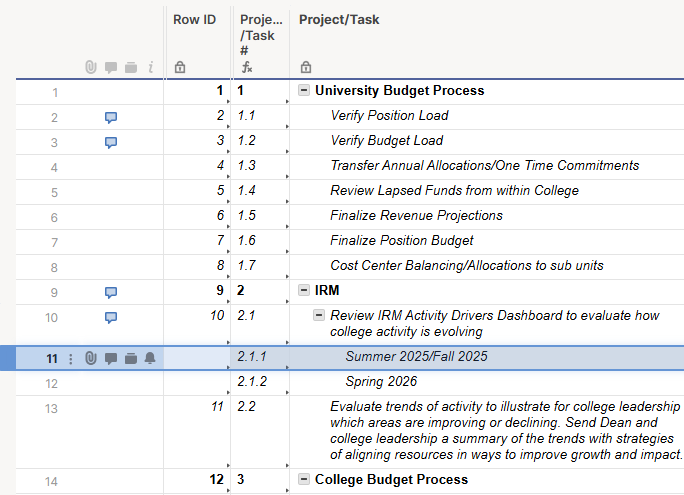Collapse the IRM parent row
The image size is (684, 495).
tap(304, 291)
